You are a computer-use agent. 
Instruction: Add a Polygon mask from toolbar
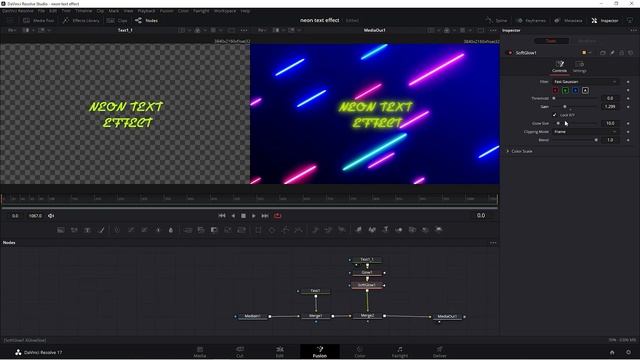click(x=285, y=230)
